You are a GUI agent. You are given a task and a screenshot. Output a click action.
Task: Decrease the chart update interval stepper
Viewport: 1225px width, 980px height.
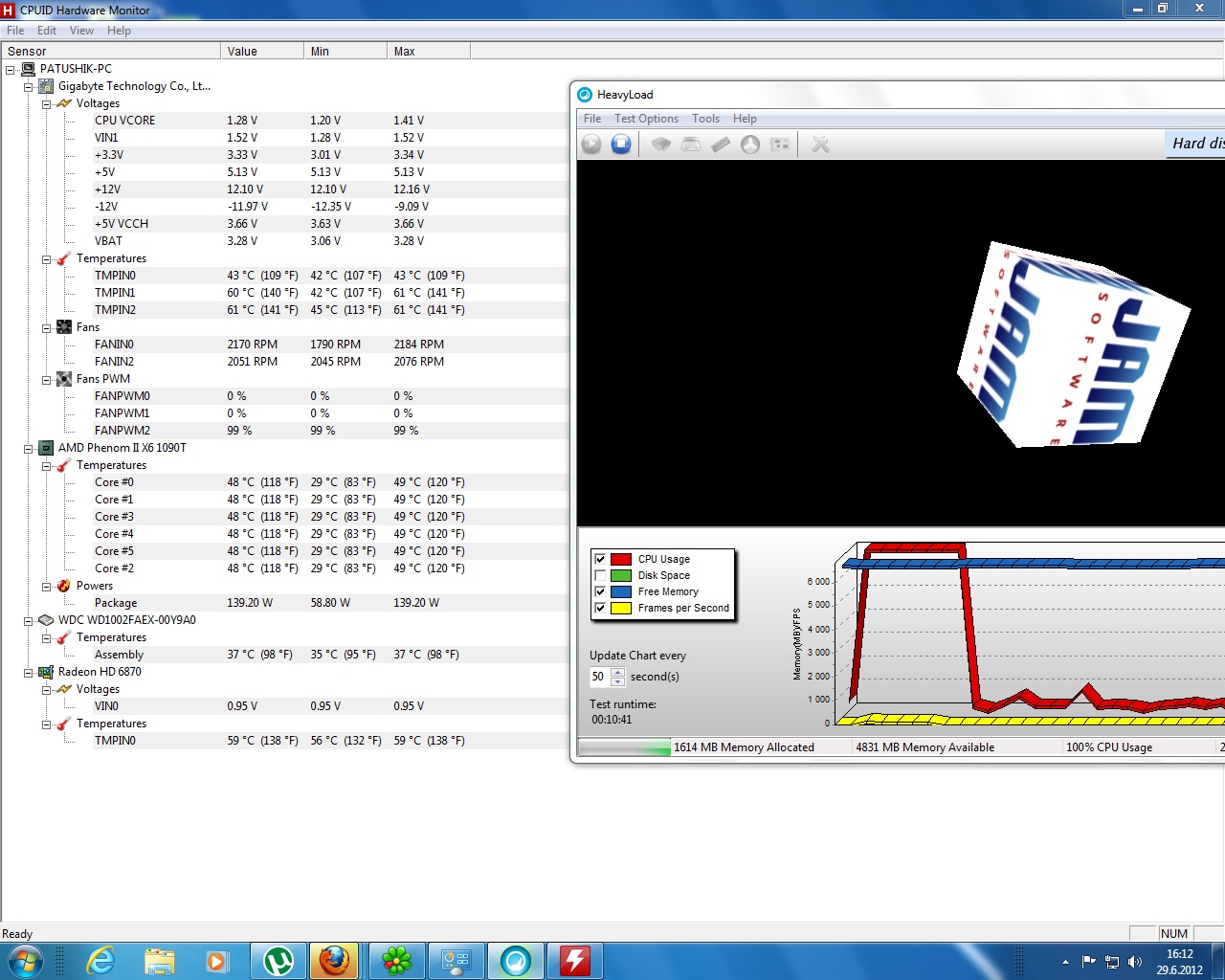pos(618,681)
